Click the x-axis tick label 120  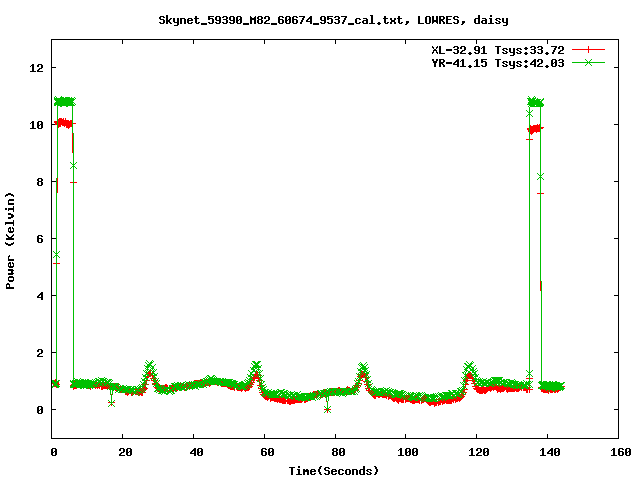(478, 452)
